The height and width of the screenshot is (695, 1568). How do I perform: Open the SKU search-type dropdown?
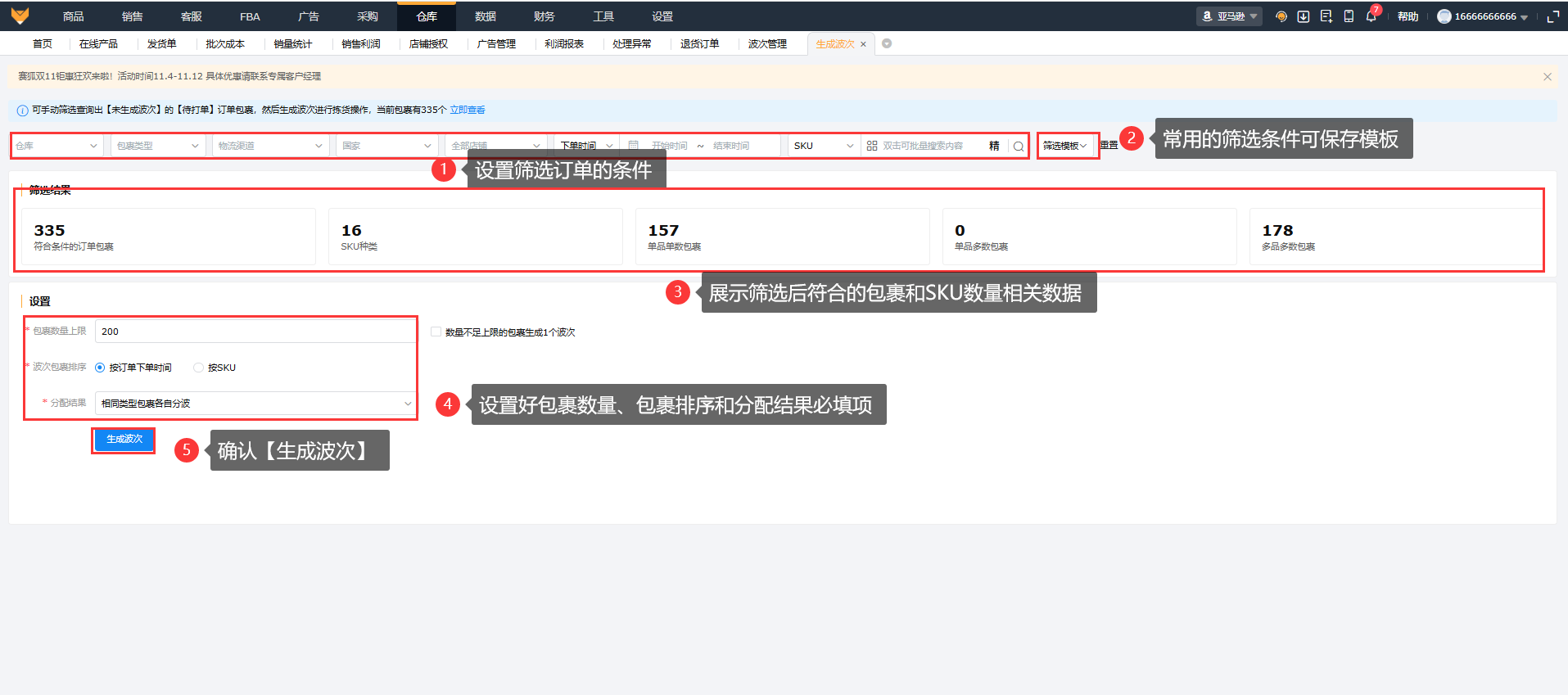[824, 146]
